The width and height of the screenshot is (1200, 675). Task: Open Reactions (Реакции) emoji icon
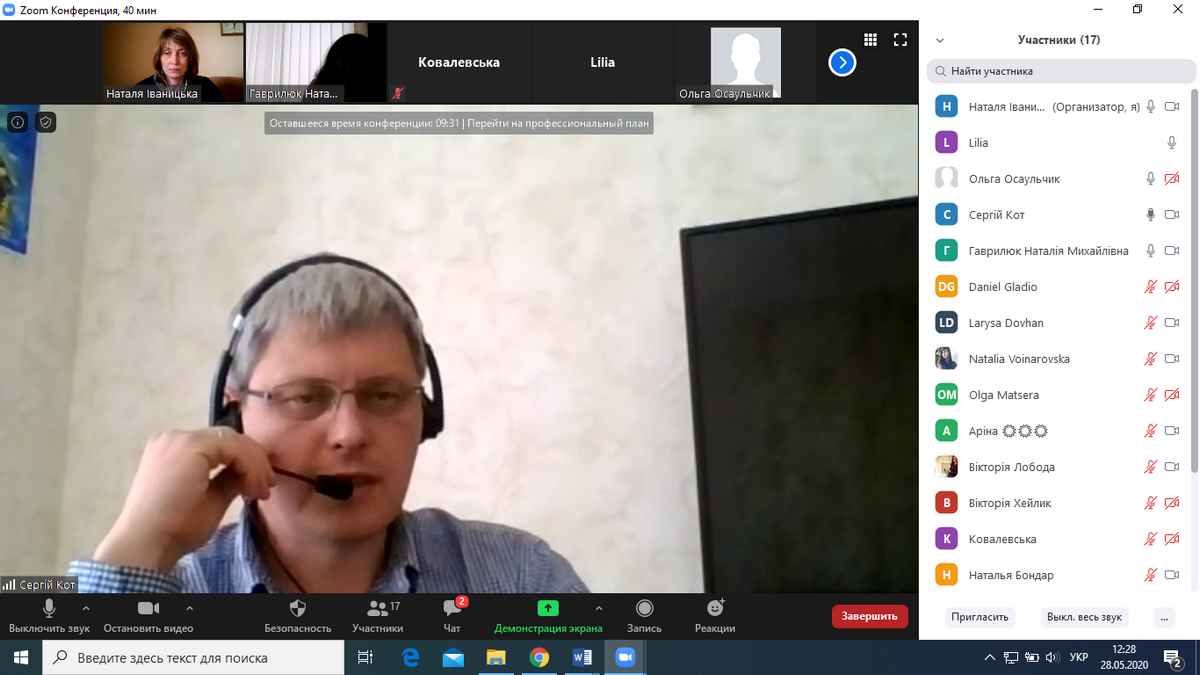715,609
